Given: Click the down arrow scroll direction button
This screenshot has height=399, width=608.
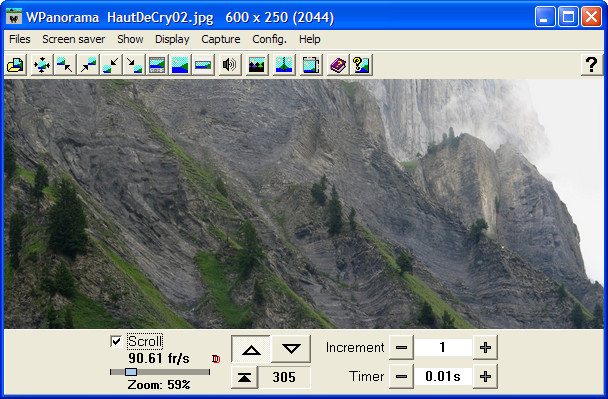Looking at the screenshot, I should [291, 349].
